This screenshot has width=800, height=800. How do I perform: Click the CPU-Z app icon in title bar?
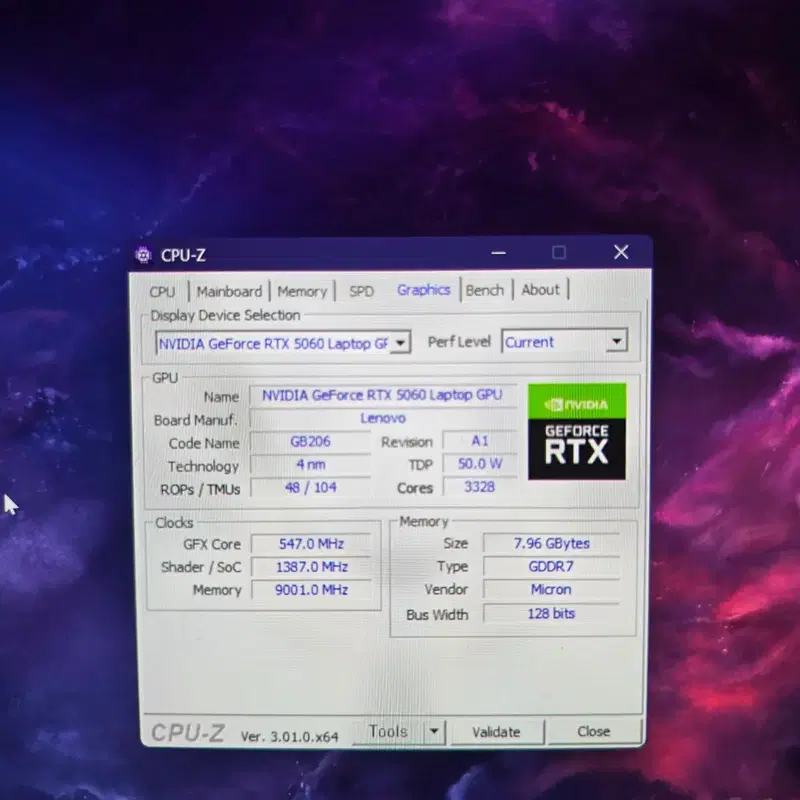click(143, 255)
